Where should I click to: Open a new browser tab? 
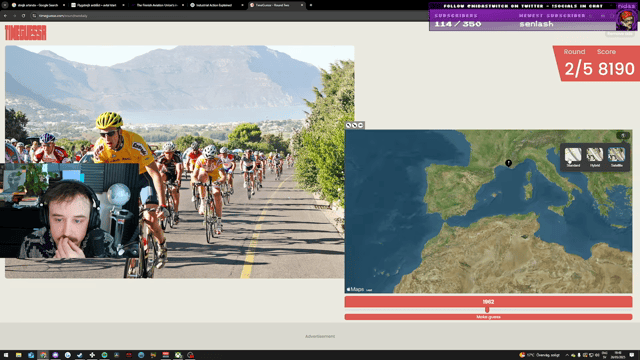pos(311,5)
